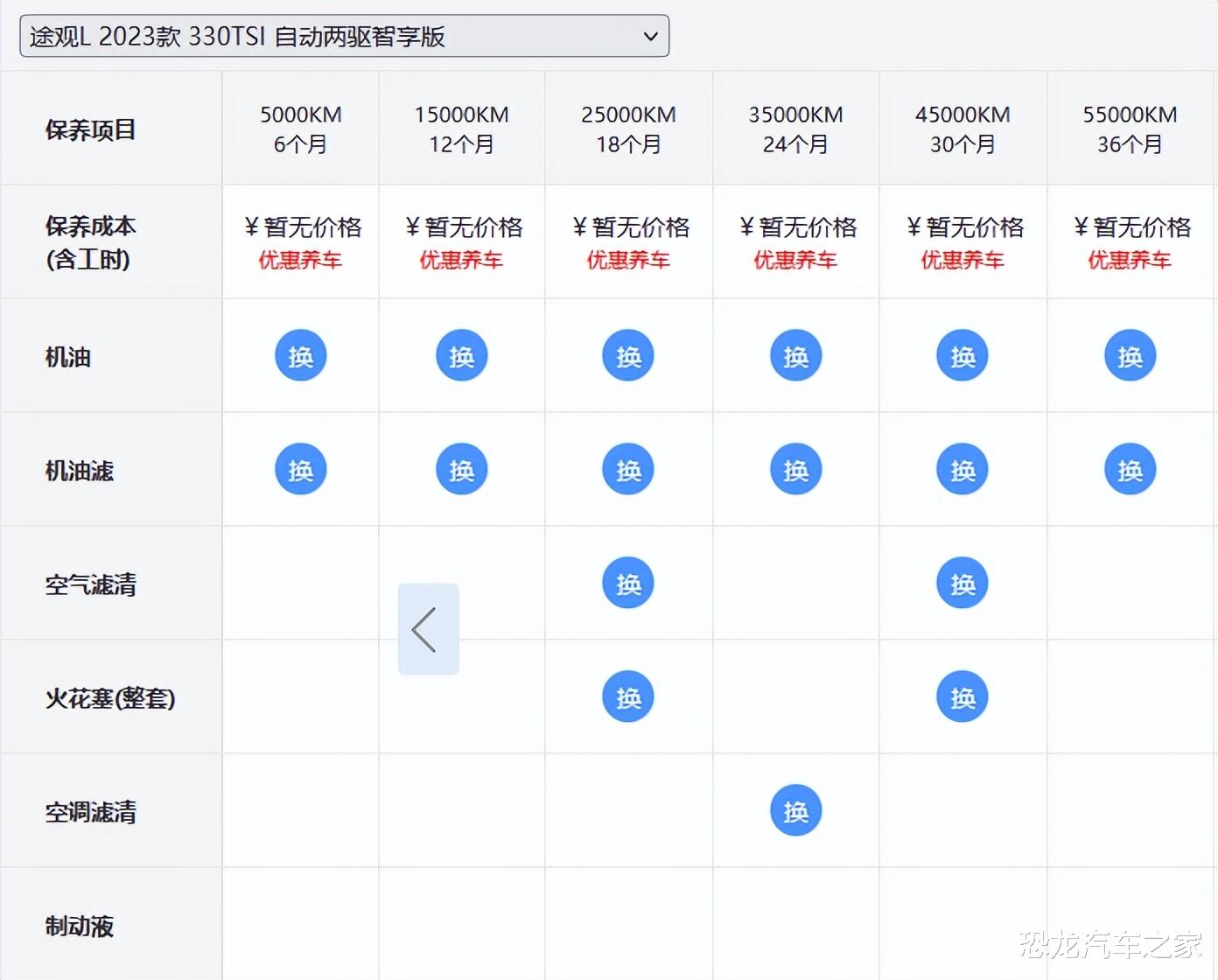The image size is (1218, 980).
Task: Open the 途观L 2023款 330TSI model dropdown
Action: pyautogui.click(x=344, y=36)
